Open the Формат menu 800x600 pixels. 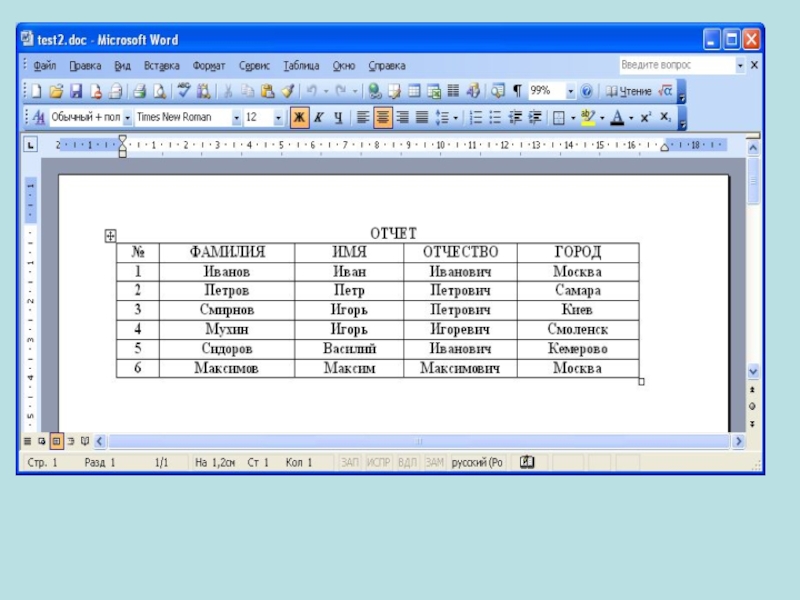coord(209,66)
